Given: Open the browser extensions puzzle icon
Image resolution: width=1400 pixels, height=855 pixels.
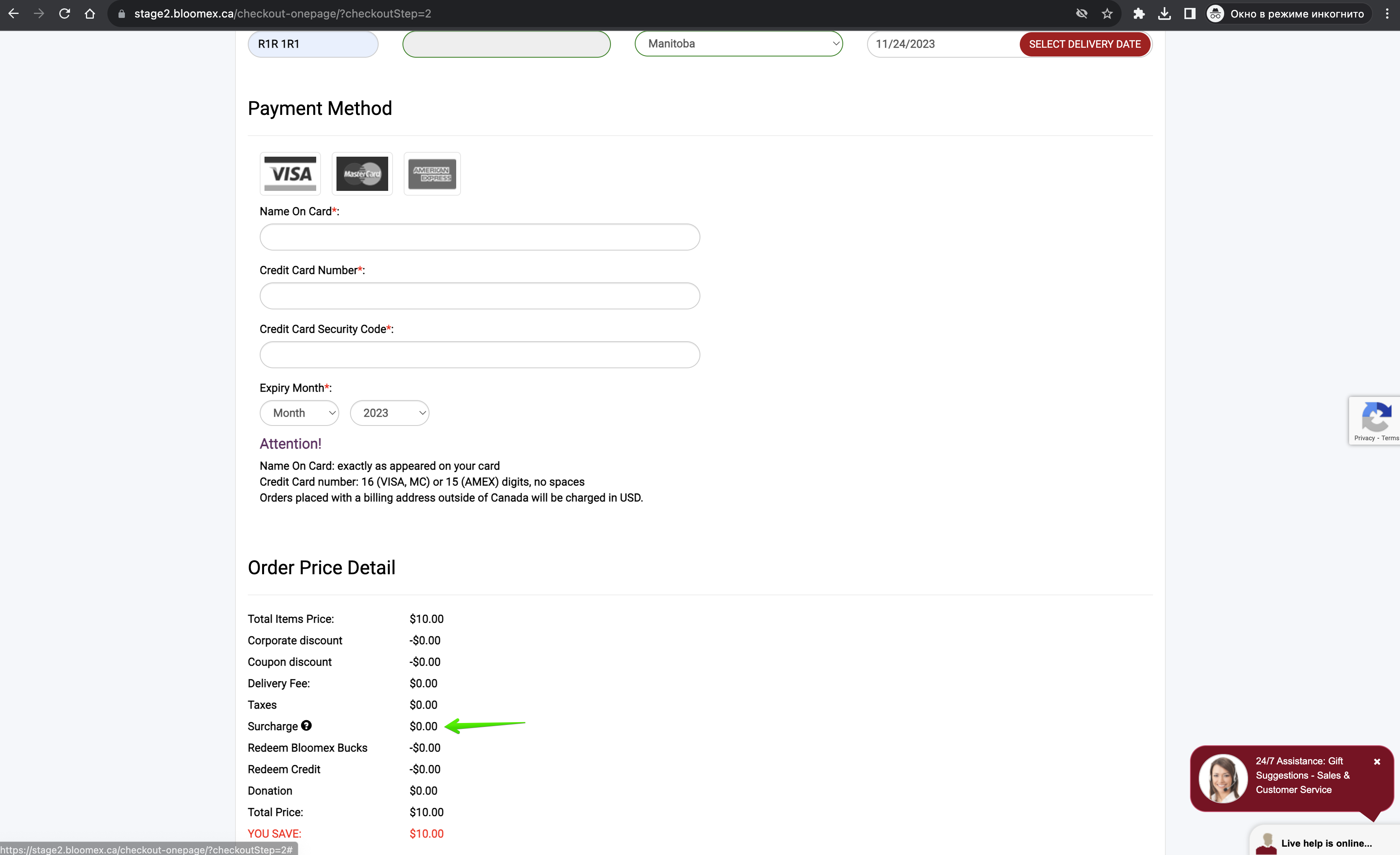Looking at the screenshot, I should tap(1139, 14).
